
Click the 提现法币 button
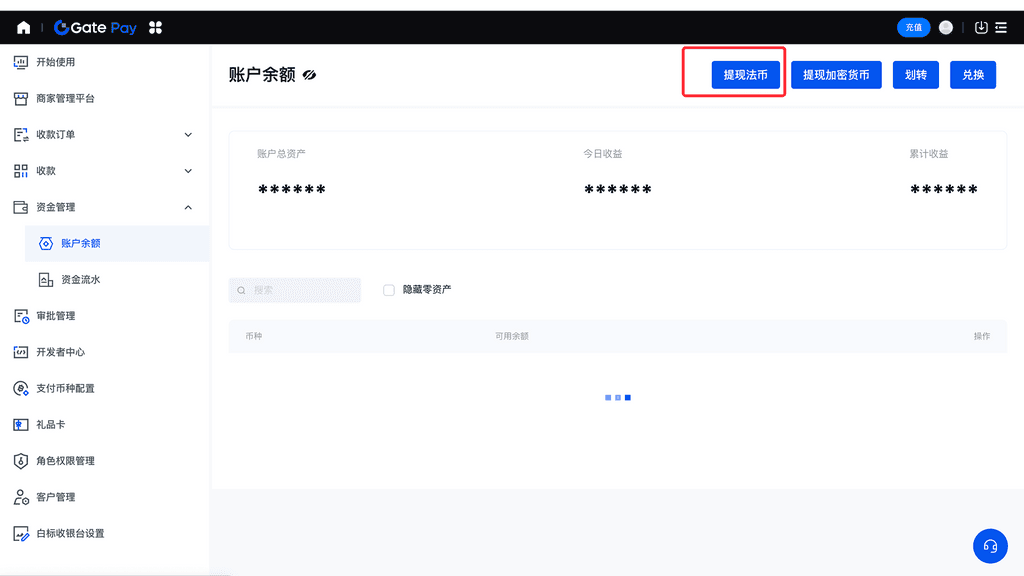click(745, 75)
